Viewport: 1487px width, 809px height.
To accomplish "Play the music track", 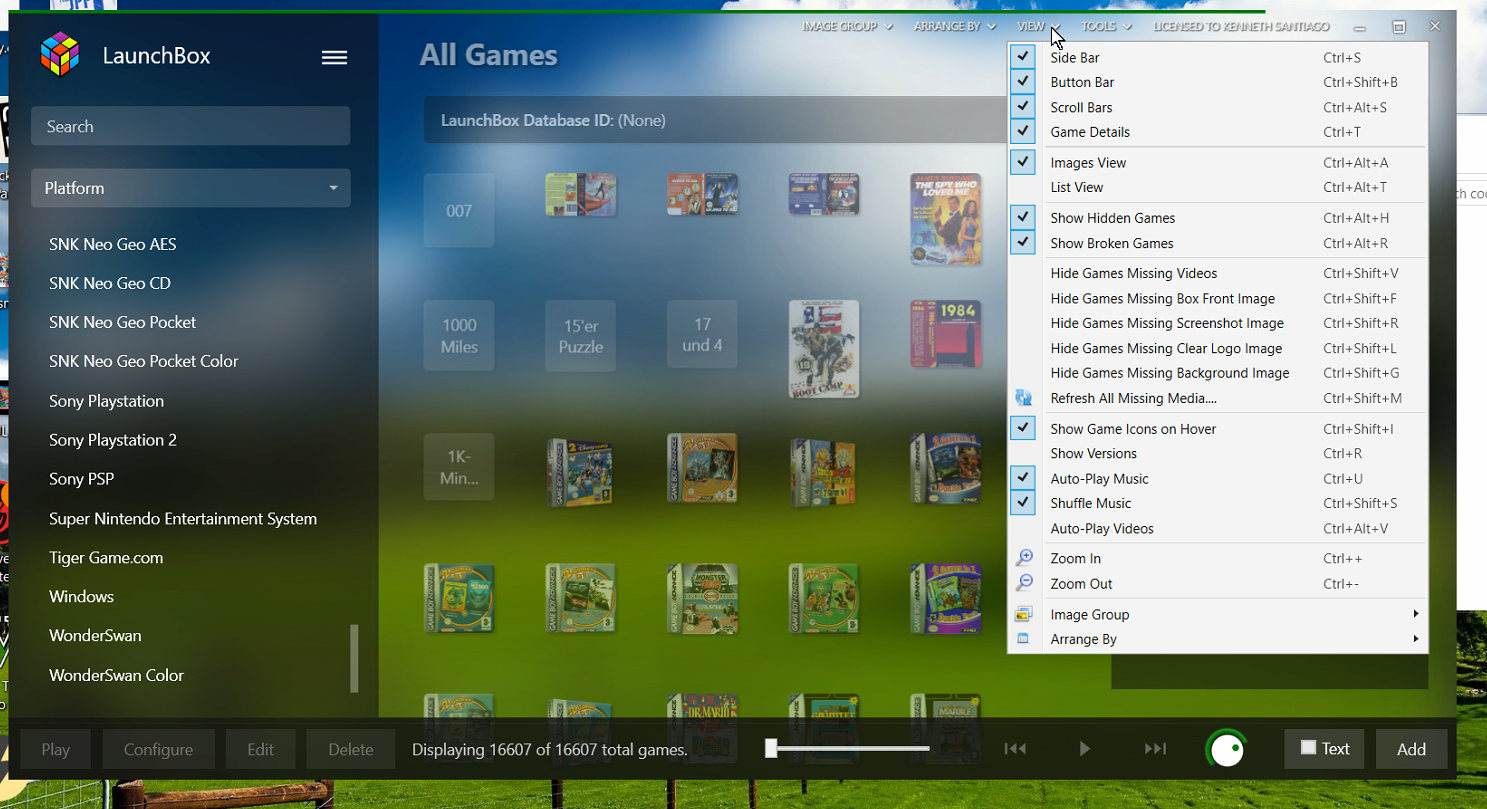I will coord(1085,749).
